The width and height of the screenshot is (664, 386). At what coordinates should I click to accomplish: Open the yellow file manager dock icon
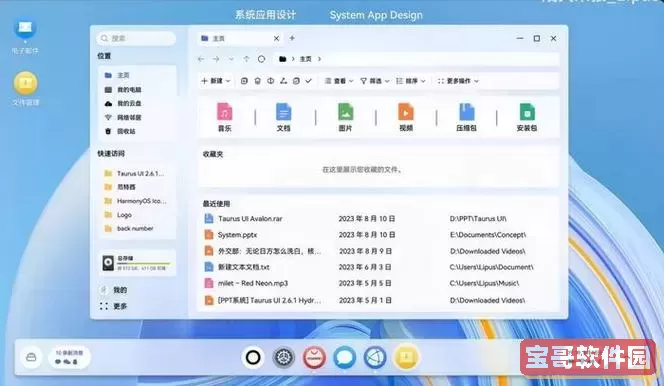coord(406,357)
